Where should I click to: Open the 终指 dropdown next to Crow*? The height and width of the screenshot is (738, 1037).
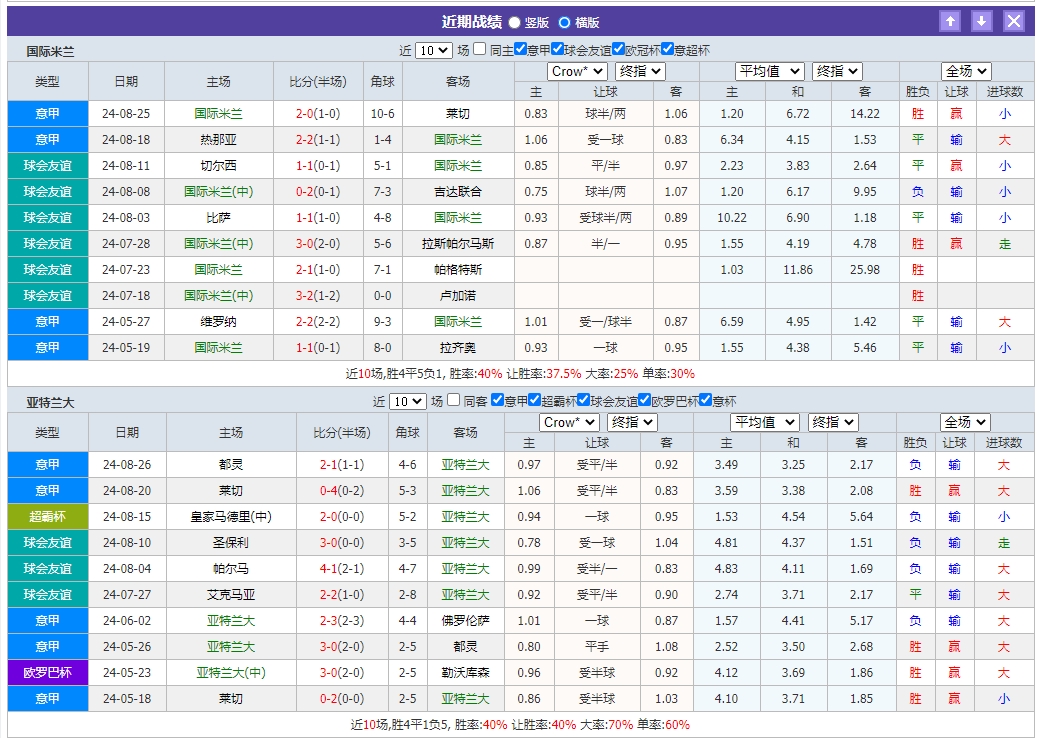pyautogui.click(x=638, y=70)
